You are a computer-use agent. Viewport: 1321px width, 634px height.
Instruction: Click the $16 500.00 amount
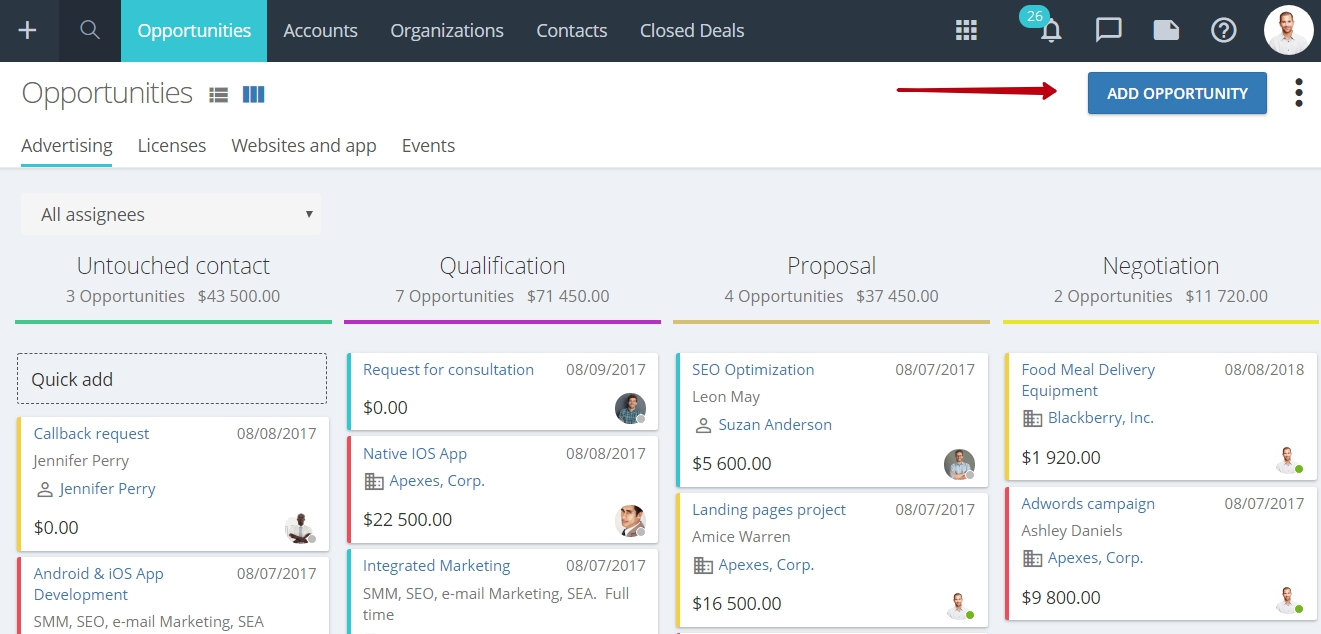click(x=737, y=604)
